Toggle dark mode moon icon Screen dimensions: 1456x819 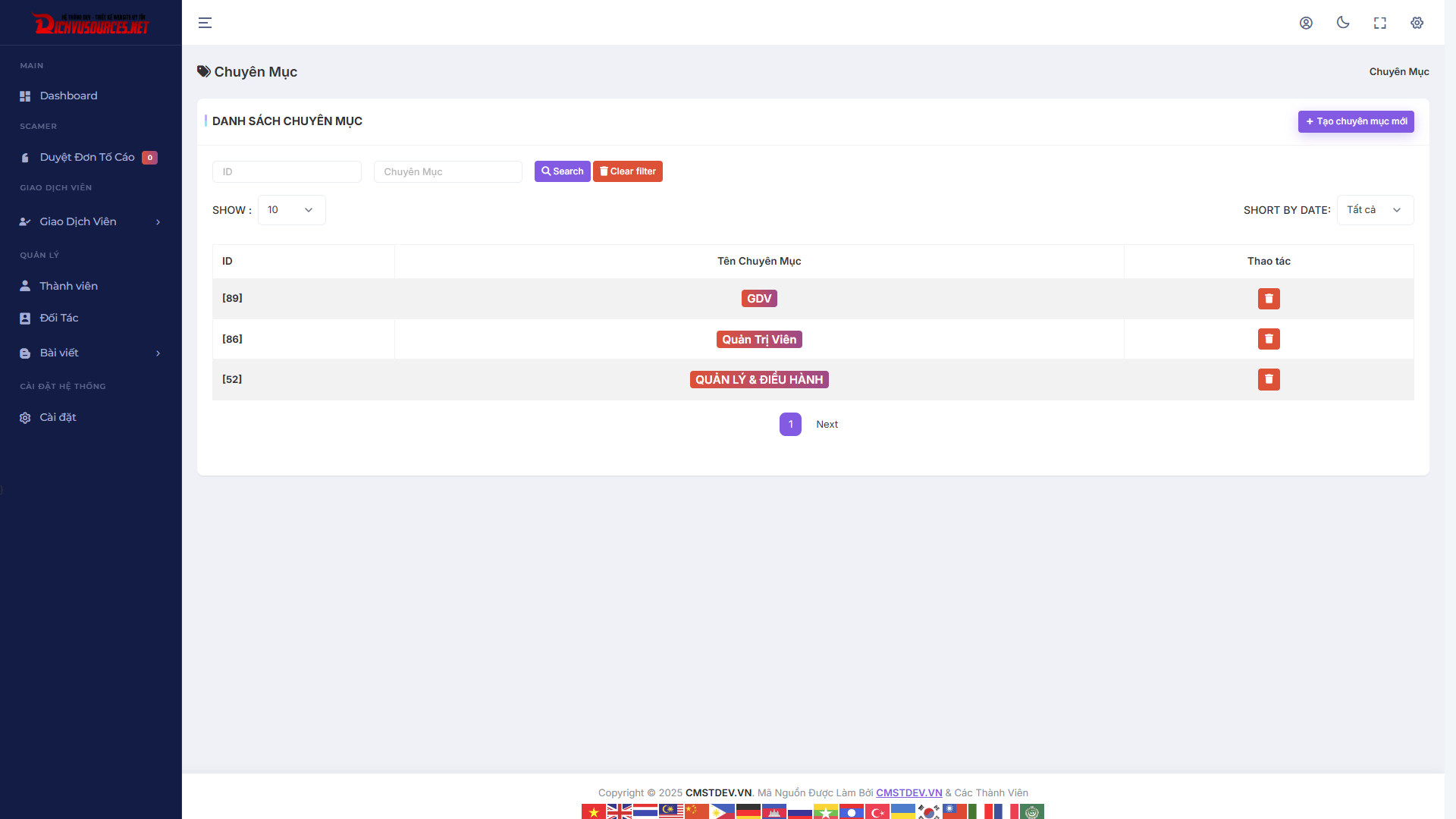coord(1343,23)
